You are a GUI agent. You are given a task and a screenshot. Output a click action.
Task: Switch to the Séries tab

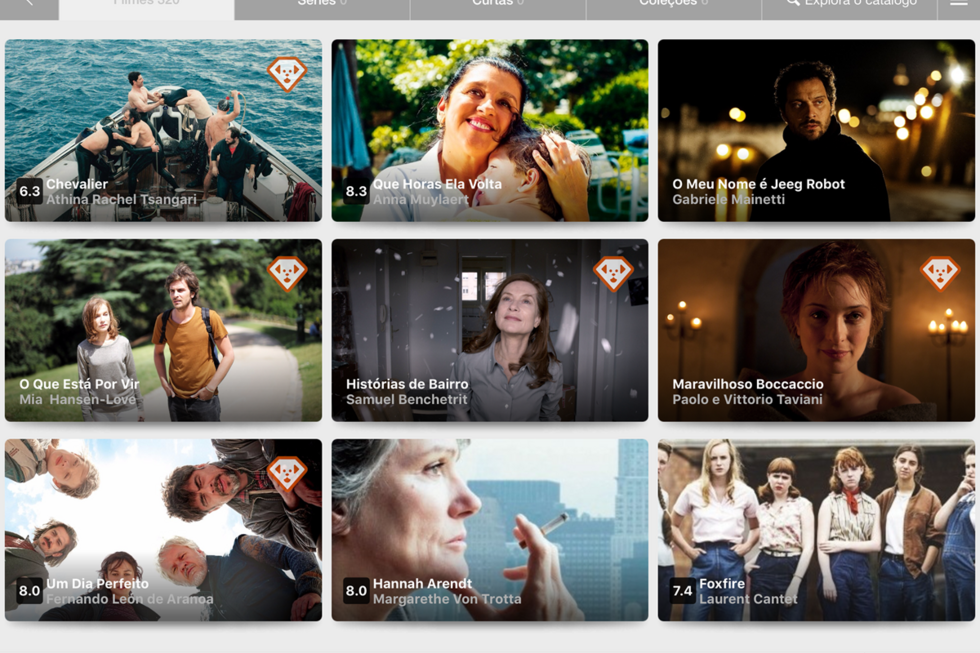[x=322, y=5]
